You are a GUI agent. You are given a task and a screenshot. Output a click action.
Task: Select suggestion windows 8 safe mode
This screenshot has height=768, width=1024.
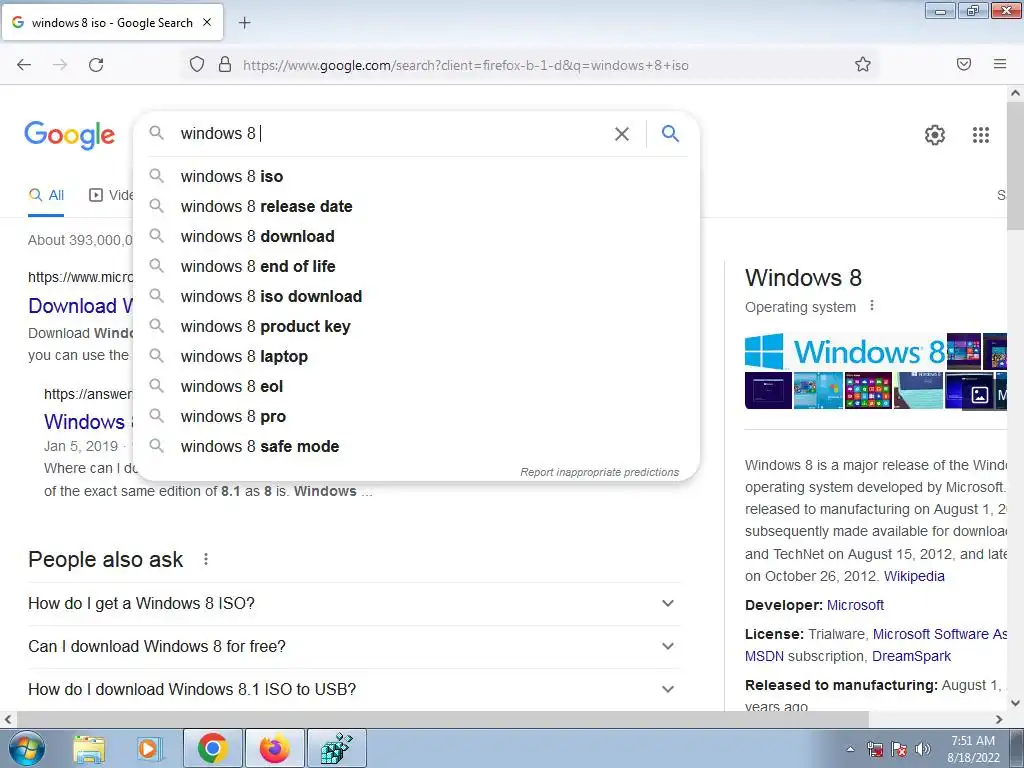pos(417,447)
